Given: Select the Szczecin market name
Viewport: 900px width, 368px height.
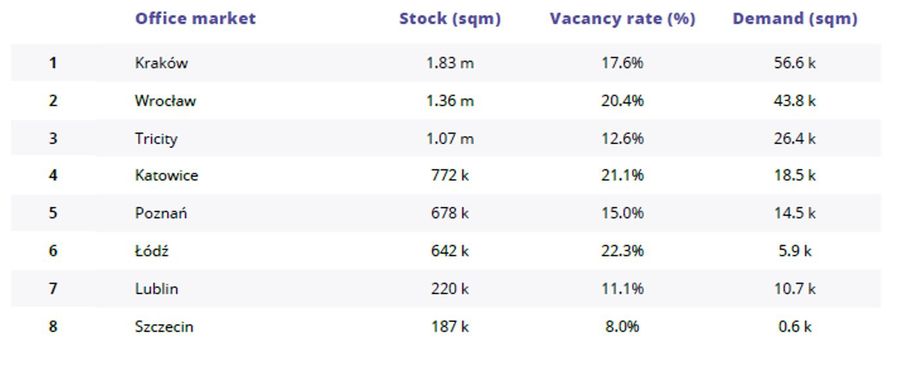Looking at the screenshot, I should pos(164,327).
